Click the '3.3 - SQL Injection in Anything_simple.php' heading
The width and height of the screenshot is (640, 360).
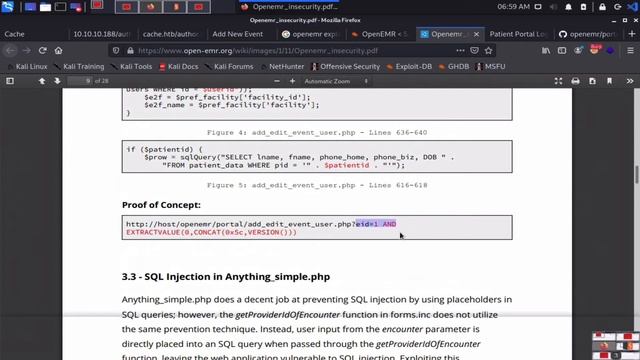[x=226, y=277]
